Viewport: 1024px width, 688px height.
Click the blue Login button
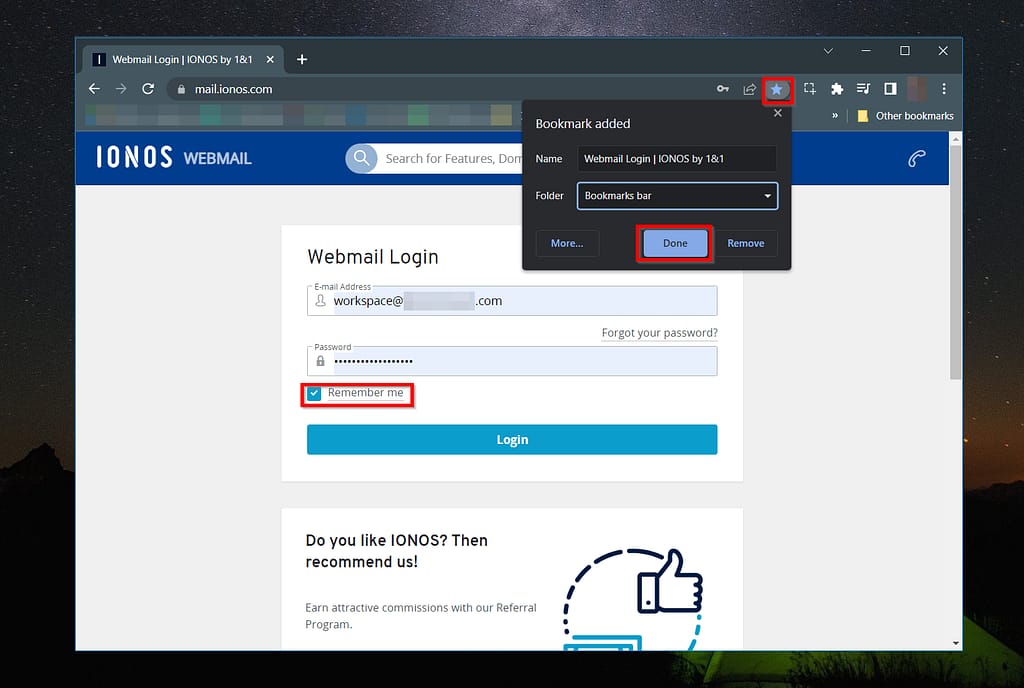pos(512,439)
